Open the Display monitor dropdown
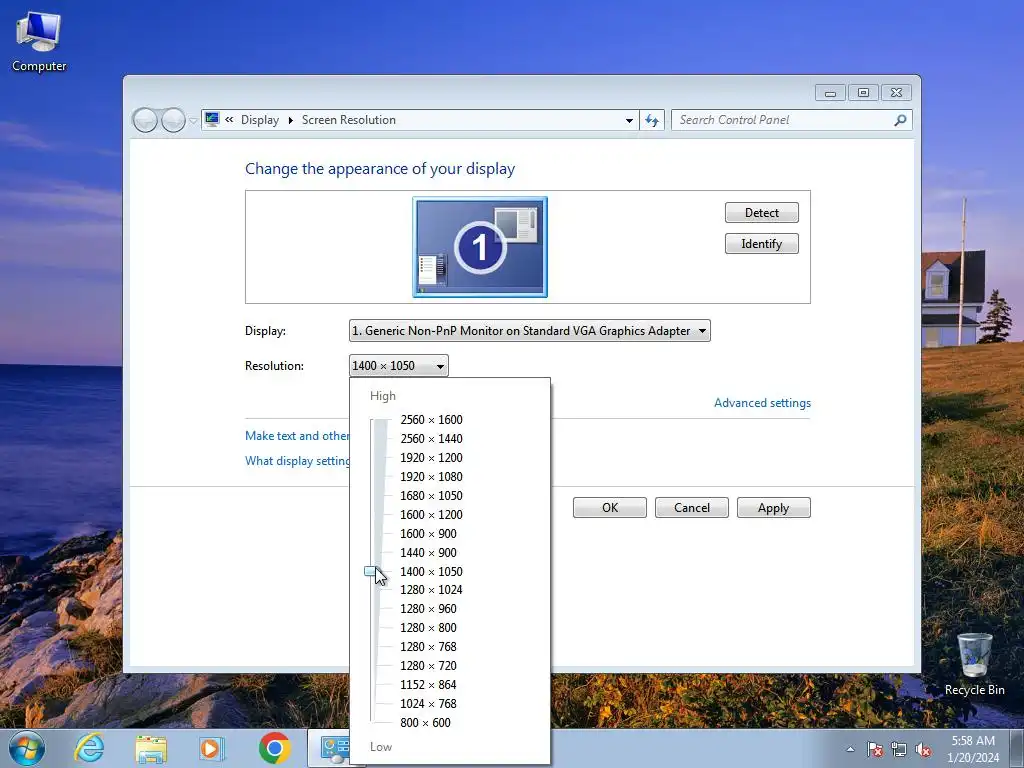1024x768 pixels. (530, 330)
